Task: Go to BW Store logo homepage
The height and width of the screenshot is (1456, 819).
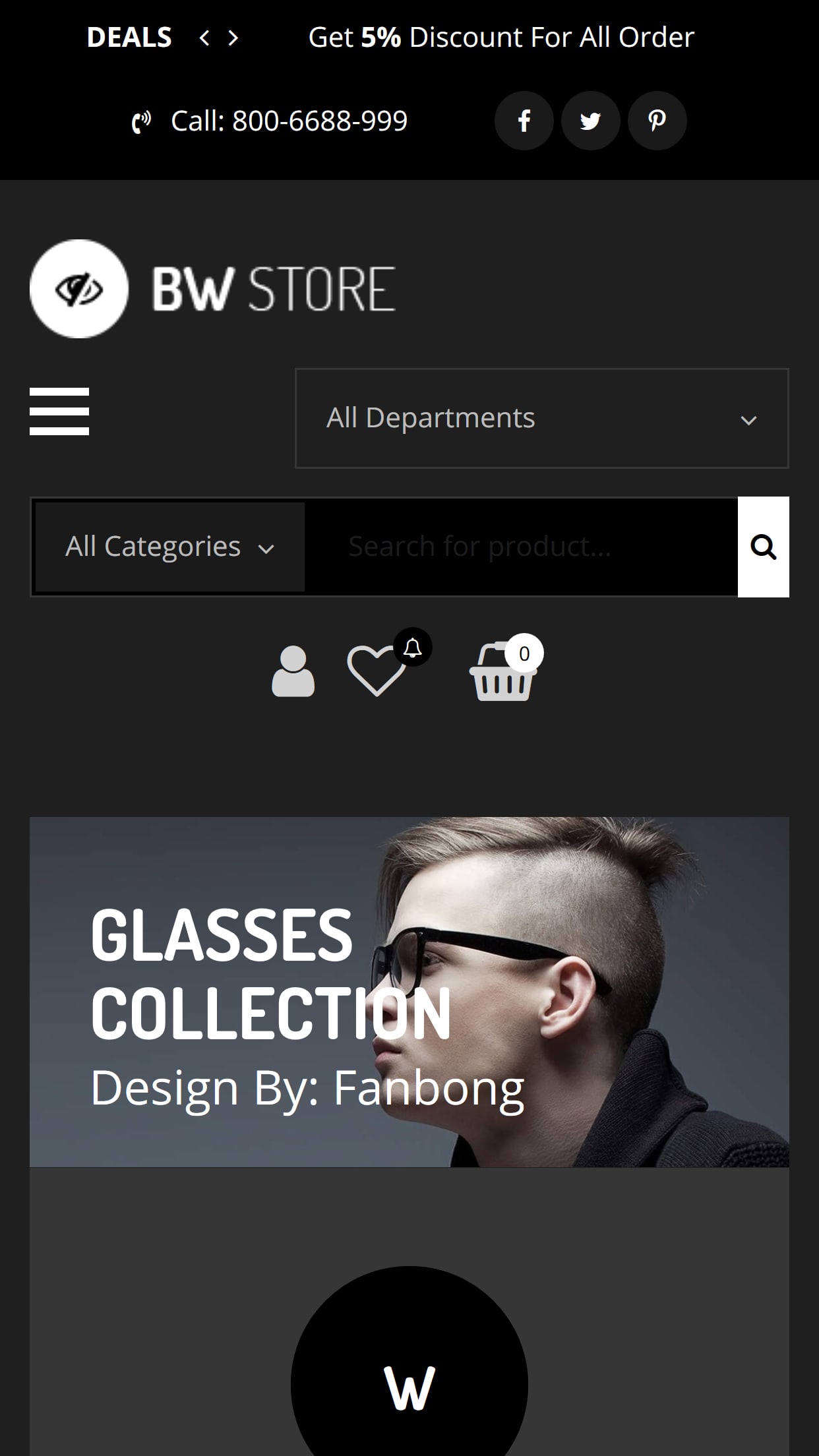Action: [212, 289]
